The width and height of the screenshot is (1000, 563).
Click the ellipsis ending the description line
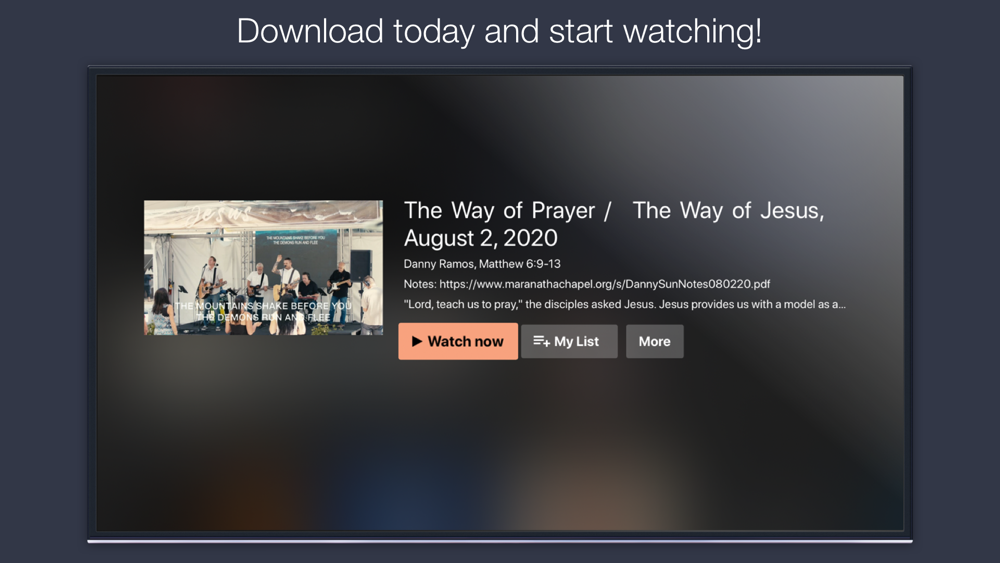(841, 306)
